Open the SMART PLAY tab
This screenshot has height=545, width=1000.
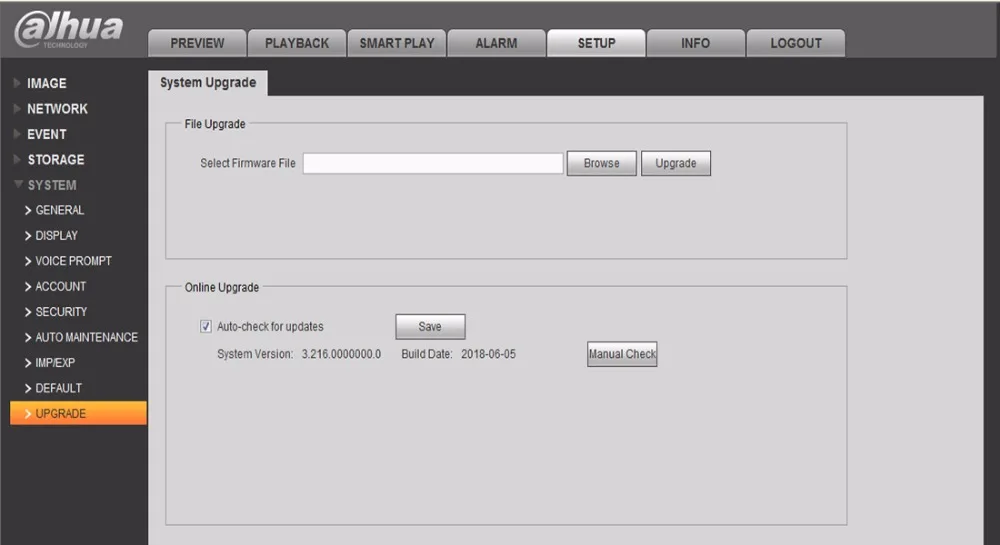click(x=397, y=43)
